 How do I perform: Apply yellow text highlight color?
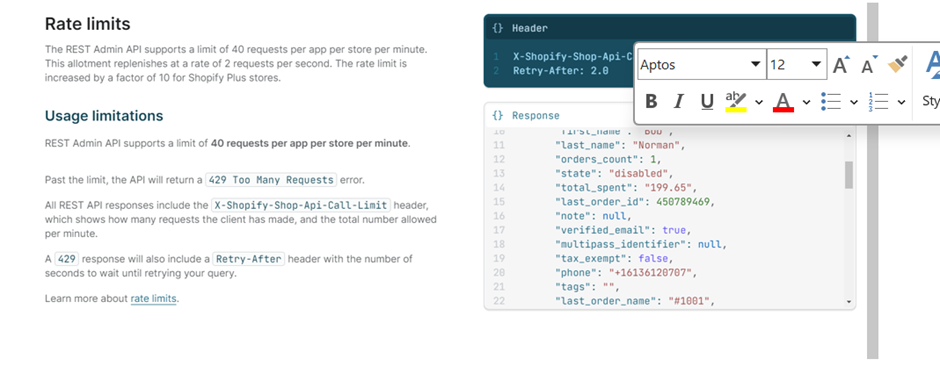[x=736, y=101]
